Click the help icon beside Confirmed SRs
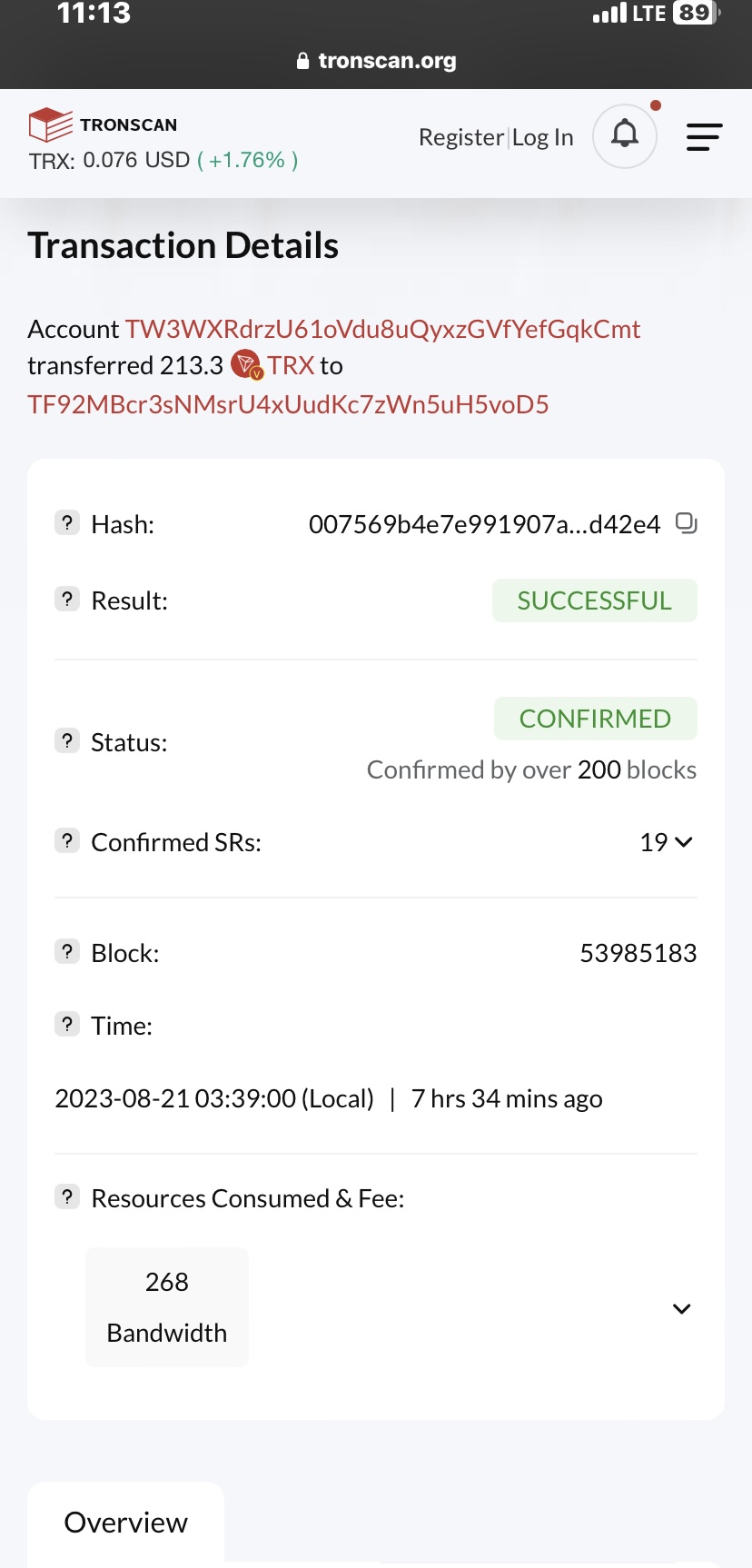This screenshot has height=1568, width=752. click(x=67, y=841)
